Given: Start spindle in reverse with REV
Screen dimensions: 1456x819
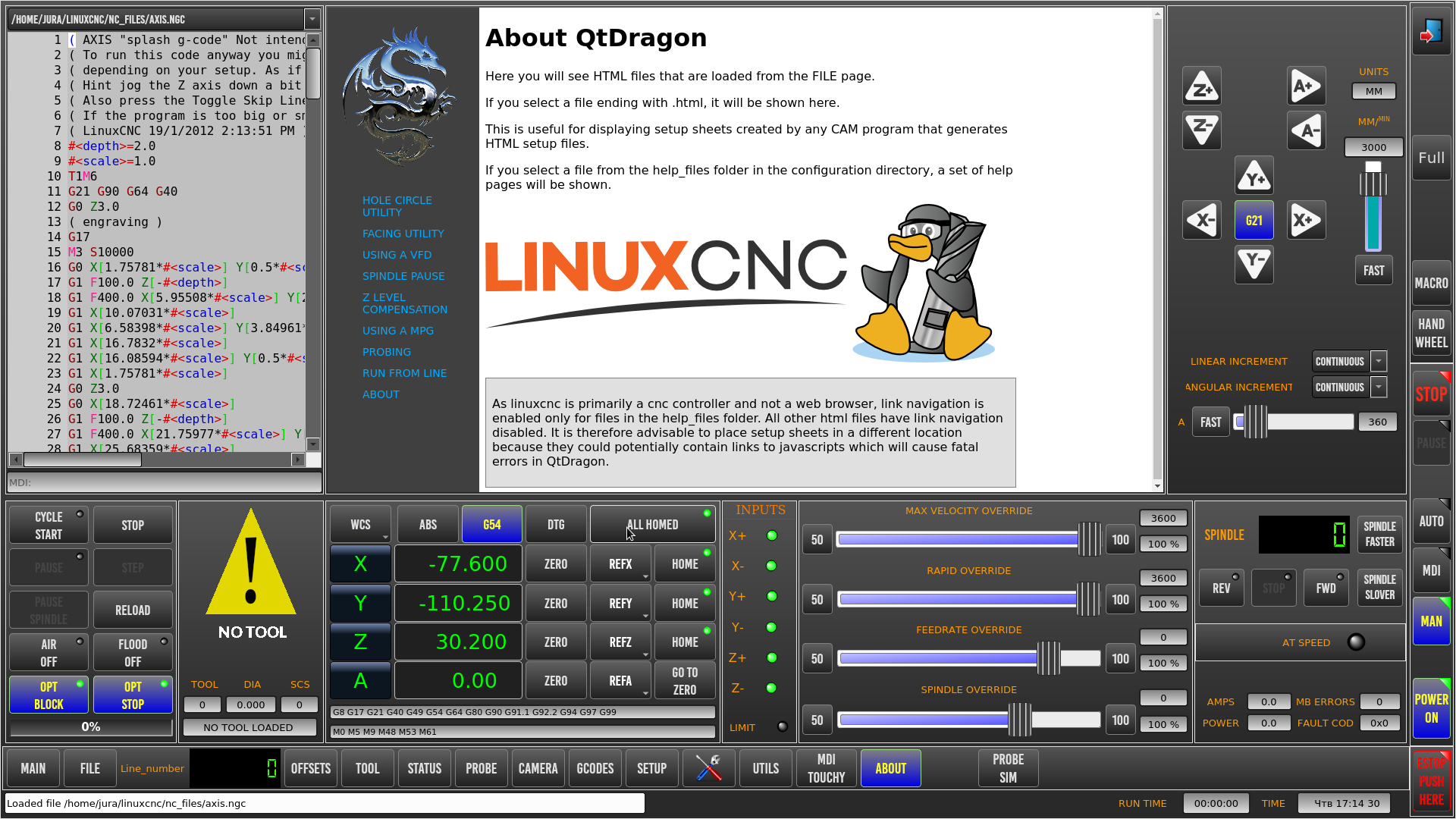Looking at the screenshot, I should click(1221, 588).
